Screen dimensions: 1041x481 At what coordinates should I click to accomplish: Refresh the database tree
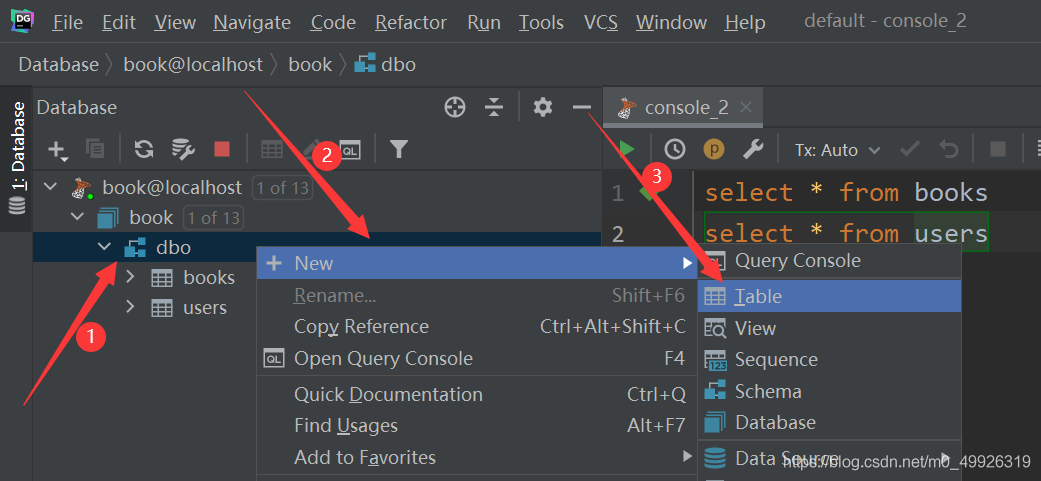pos(143,149)
